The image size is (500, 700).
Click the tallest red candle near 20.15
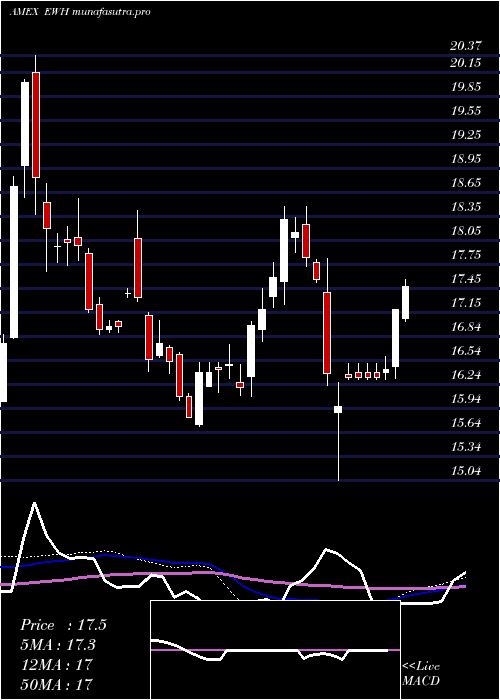[x=36, y=125]
